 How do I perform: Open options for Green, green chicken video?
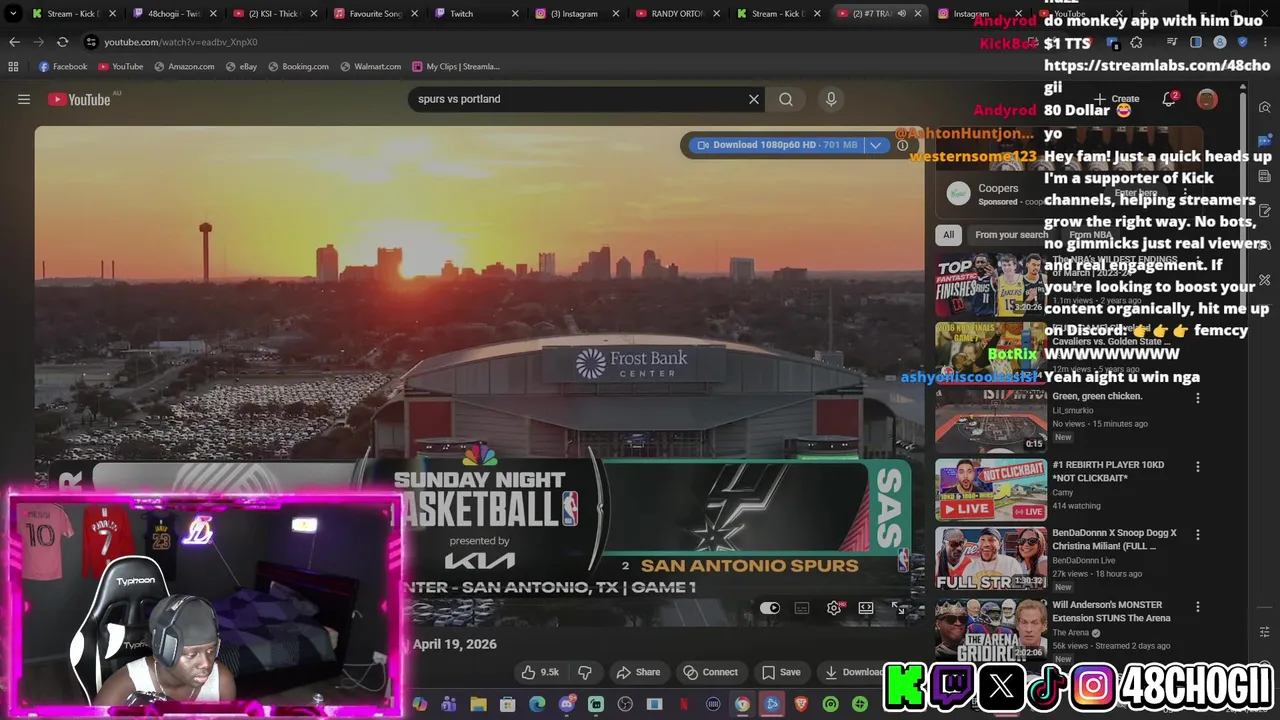coord(1197,398)
